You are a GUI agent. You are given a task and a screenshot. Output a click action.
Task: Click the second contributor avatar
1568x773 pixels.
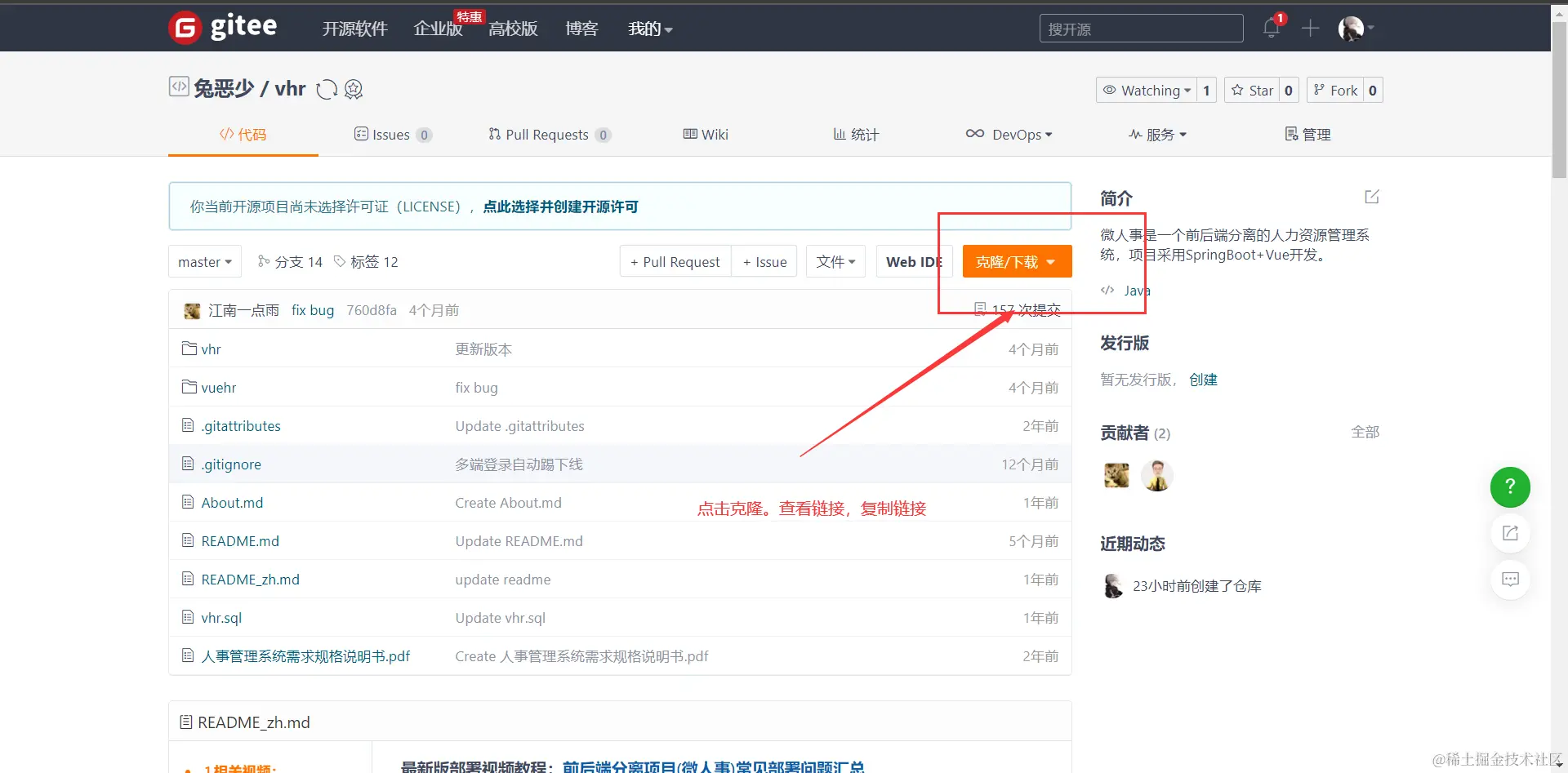(1157, 475)
